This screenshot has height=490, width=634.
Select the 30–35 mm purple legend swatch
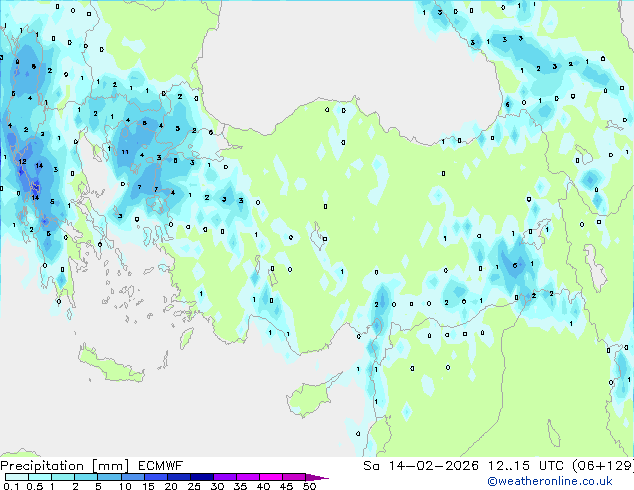pyautogui.click(x=224, y=477)
